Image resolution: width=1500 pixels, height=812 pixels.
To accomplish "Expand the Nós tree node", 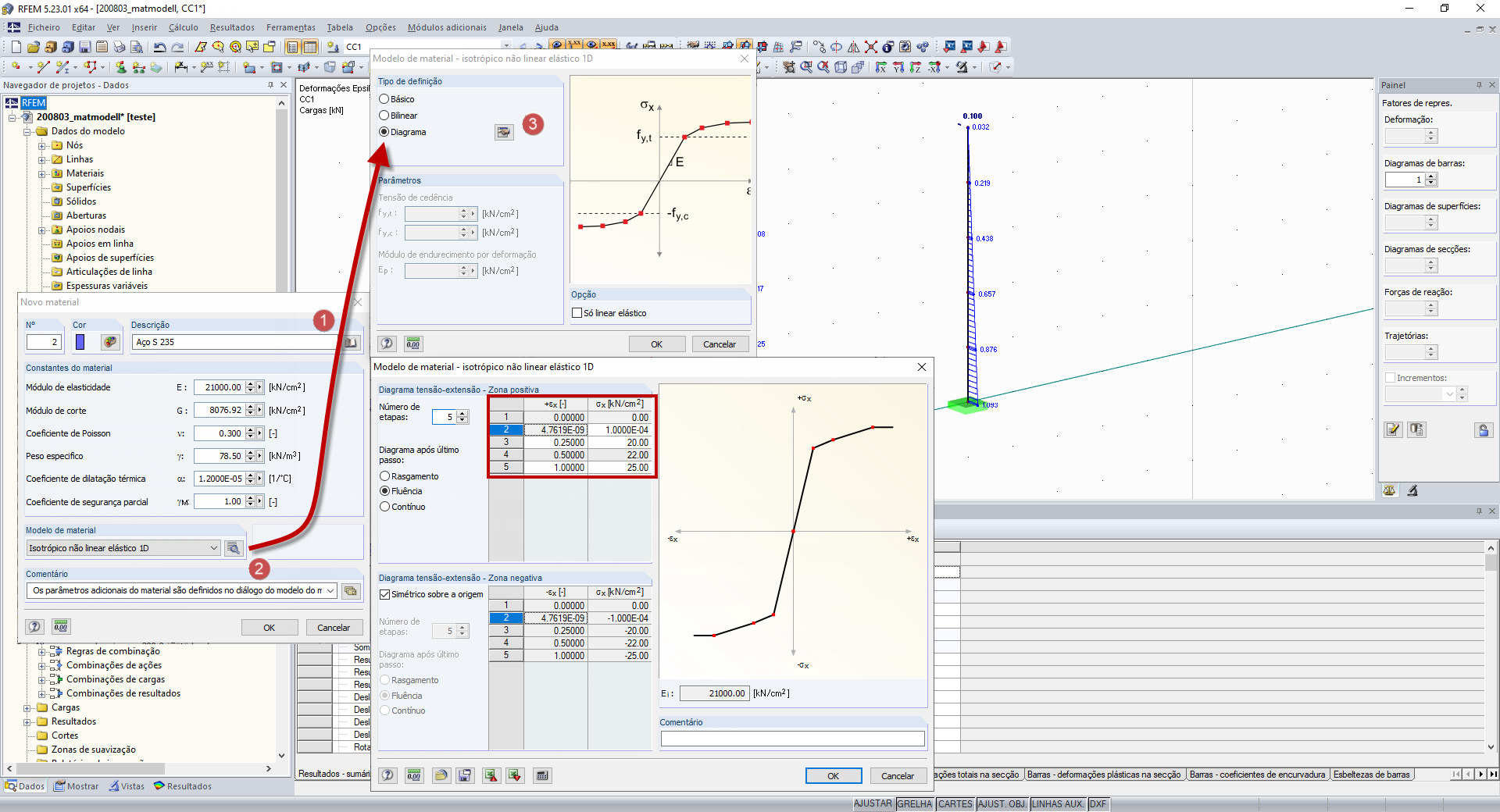I will click(42, 145).
